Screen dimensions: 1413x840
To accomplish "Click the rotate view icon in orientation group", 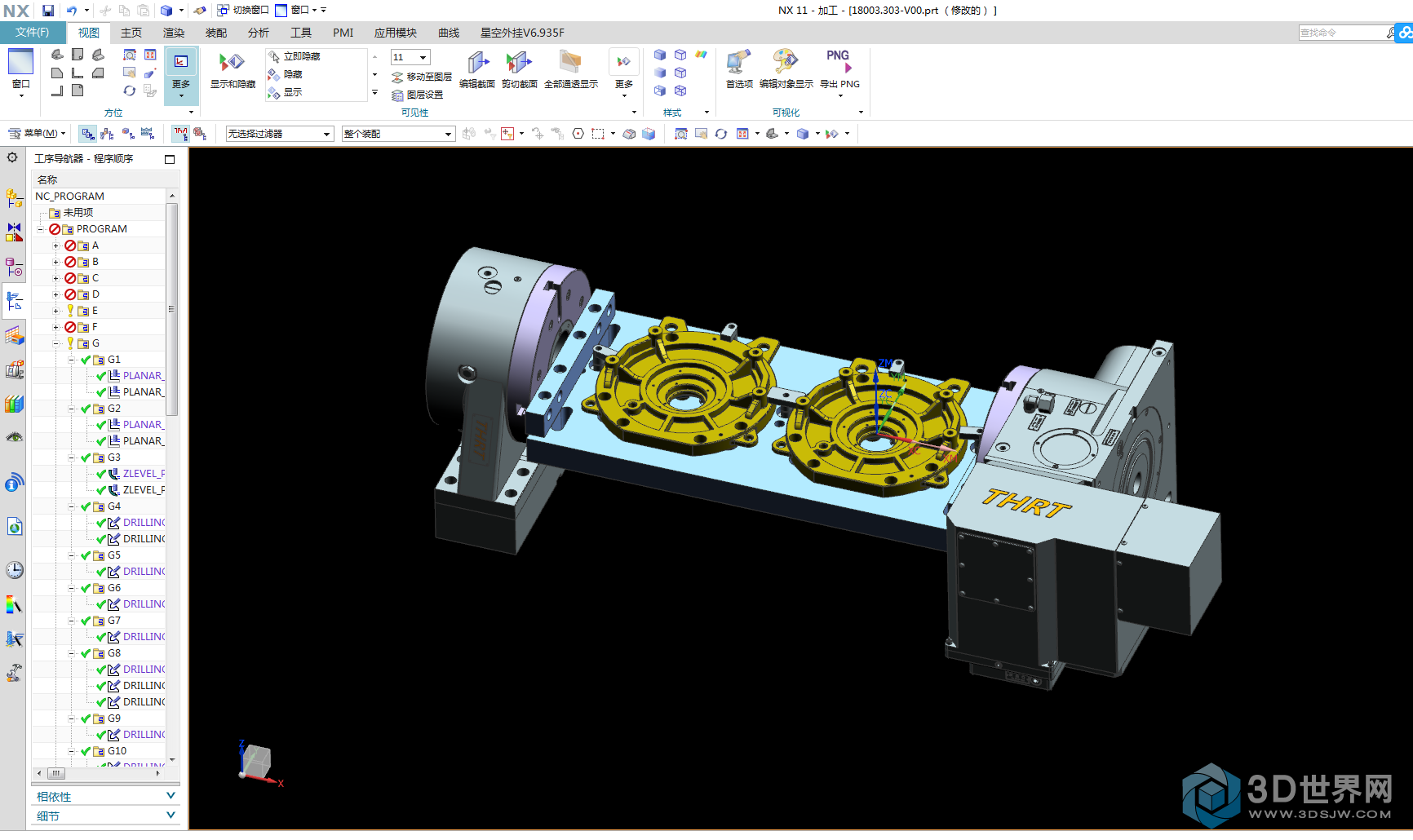I will pos(130,91).
